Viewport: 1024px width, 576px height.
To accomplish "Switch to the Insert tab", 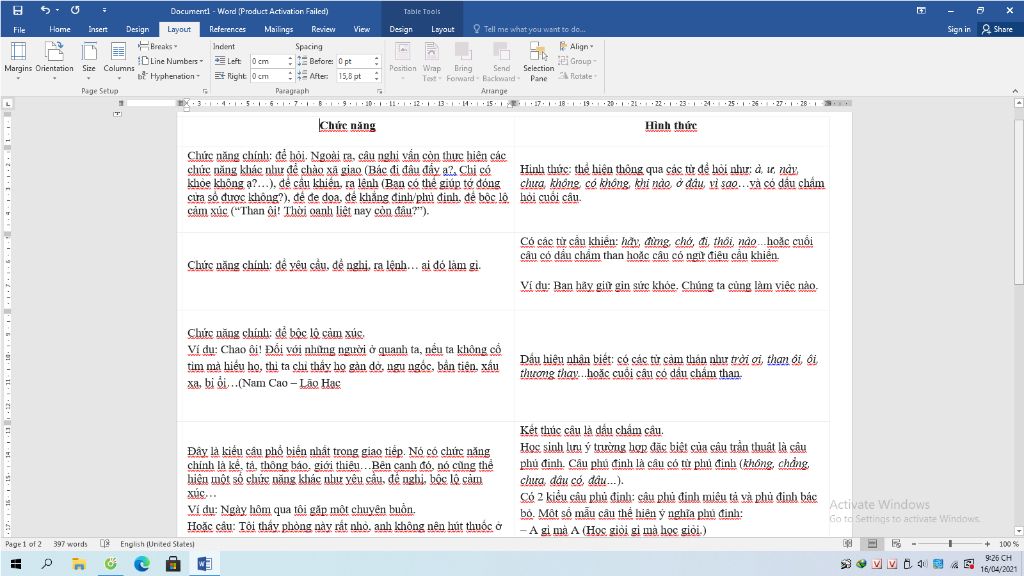I will tap(98, 29).
